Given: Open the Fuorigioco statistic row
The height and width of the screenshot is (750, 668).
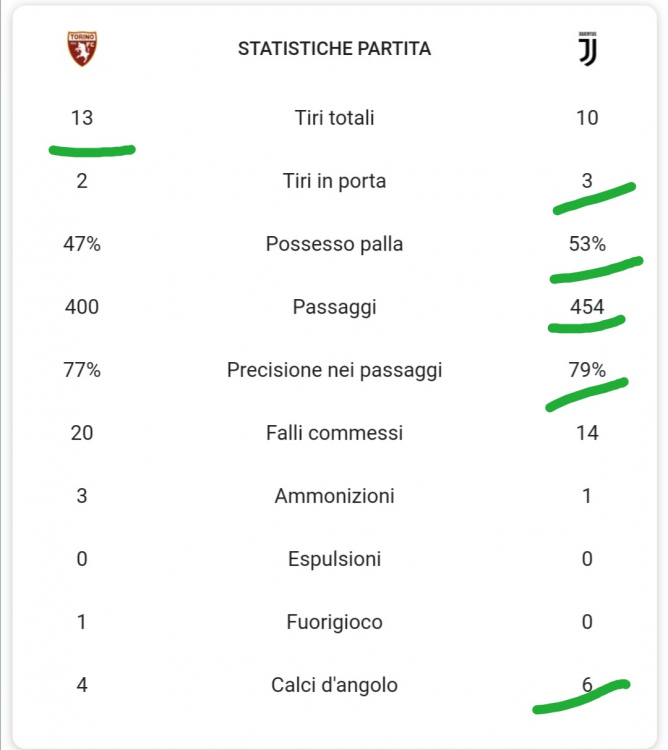Looking at the screenshot, I should pyautogui.click(x=334, y=622).
